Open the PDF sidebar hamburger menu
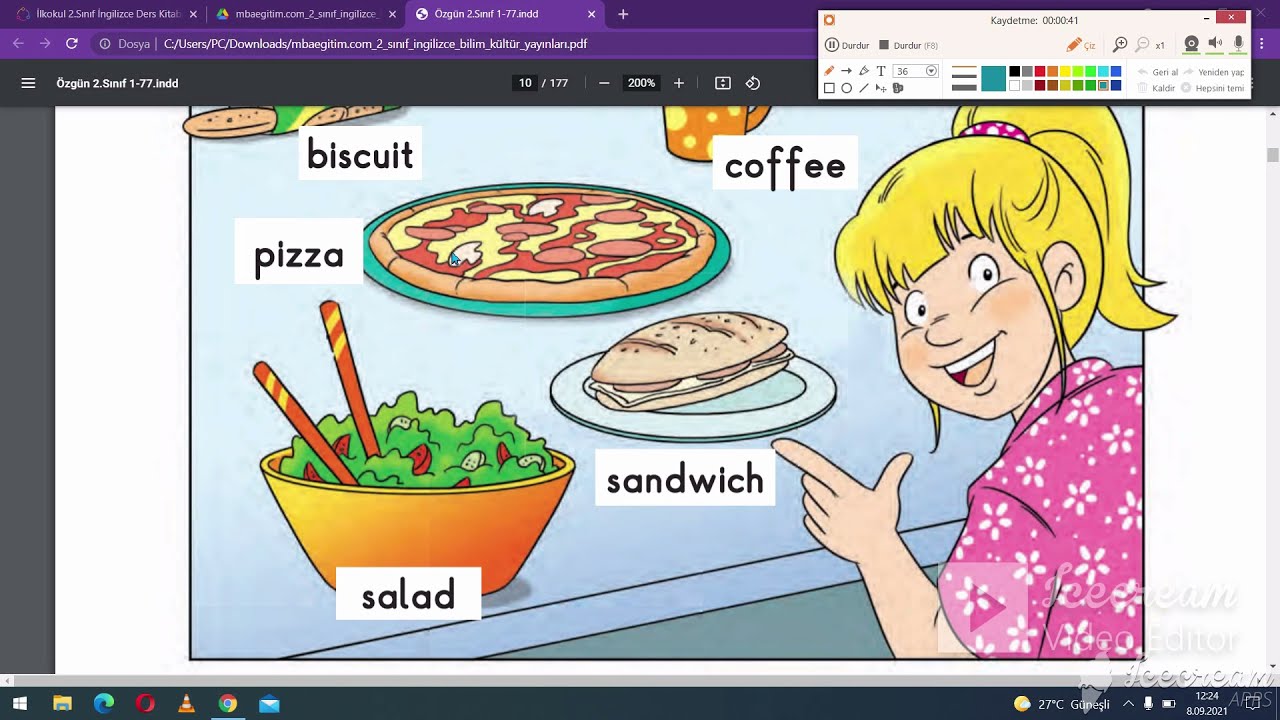 coord(28,83)
